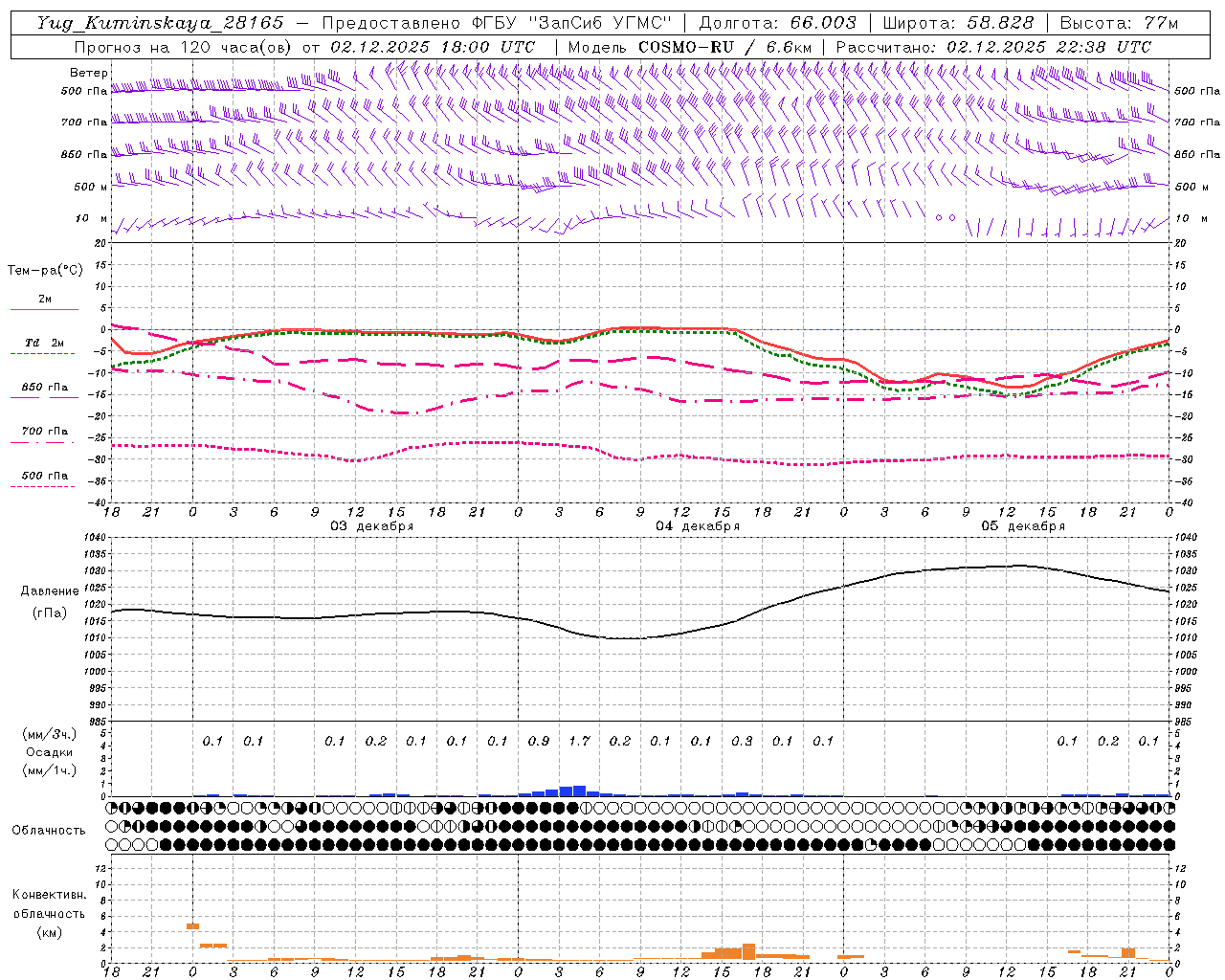Viewport: 1225px width, 980px height.
Task: Click the 700 гПа temperature legend label
Action: (x=45, y=432)
